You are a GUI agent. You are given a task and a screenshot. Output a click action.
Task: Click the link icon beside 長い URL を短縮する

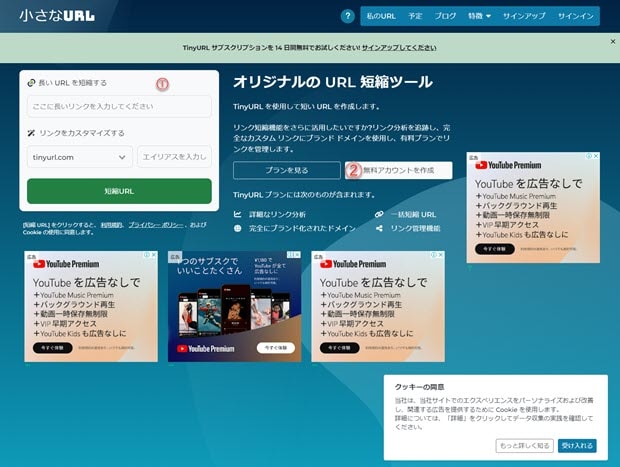[32, 83]
